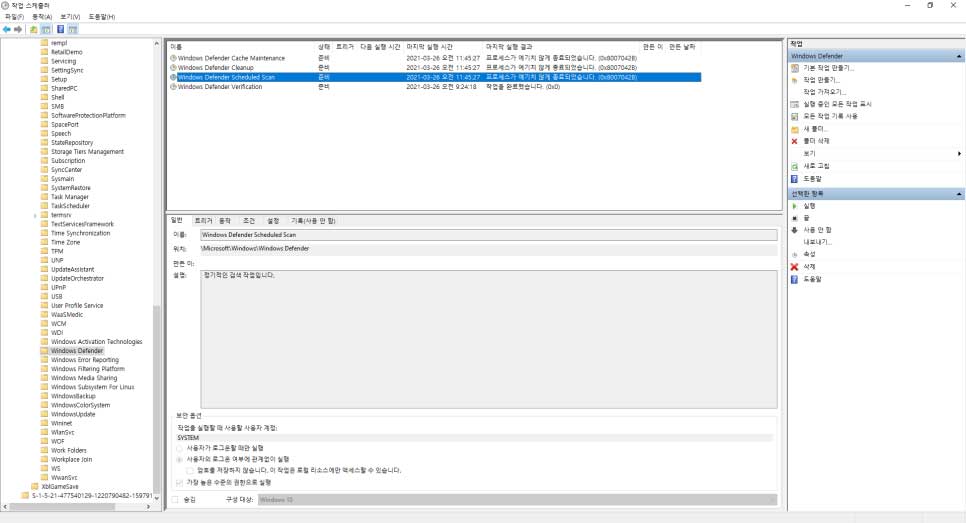Expand the termsrv tree node
Image resolution: width=966 pixels, height=523 pixels.
[35, 216]
